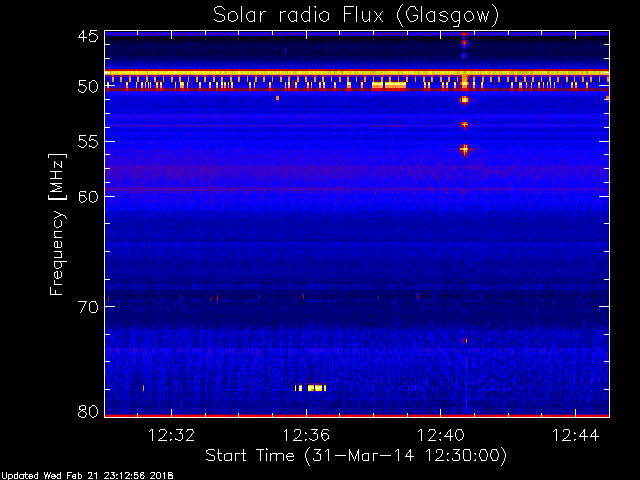Image resolution: width=640 pixels, height=480 pixels.
Task: Click the '70' frequency tick label
Action: click(x=88, y=307)
